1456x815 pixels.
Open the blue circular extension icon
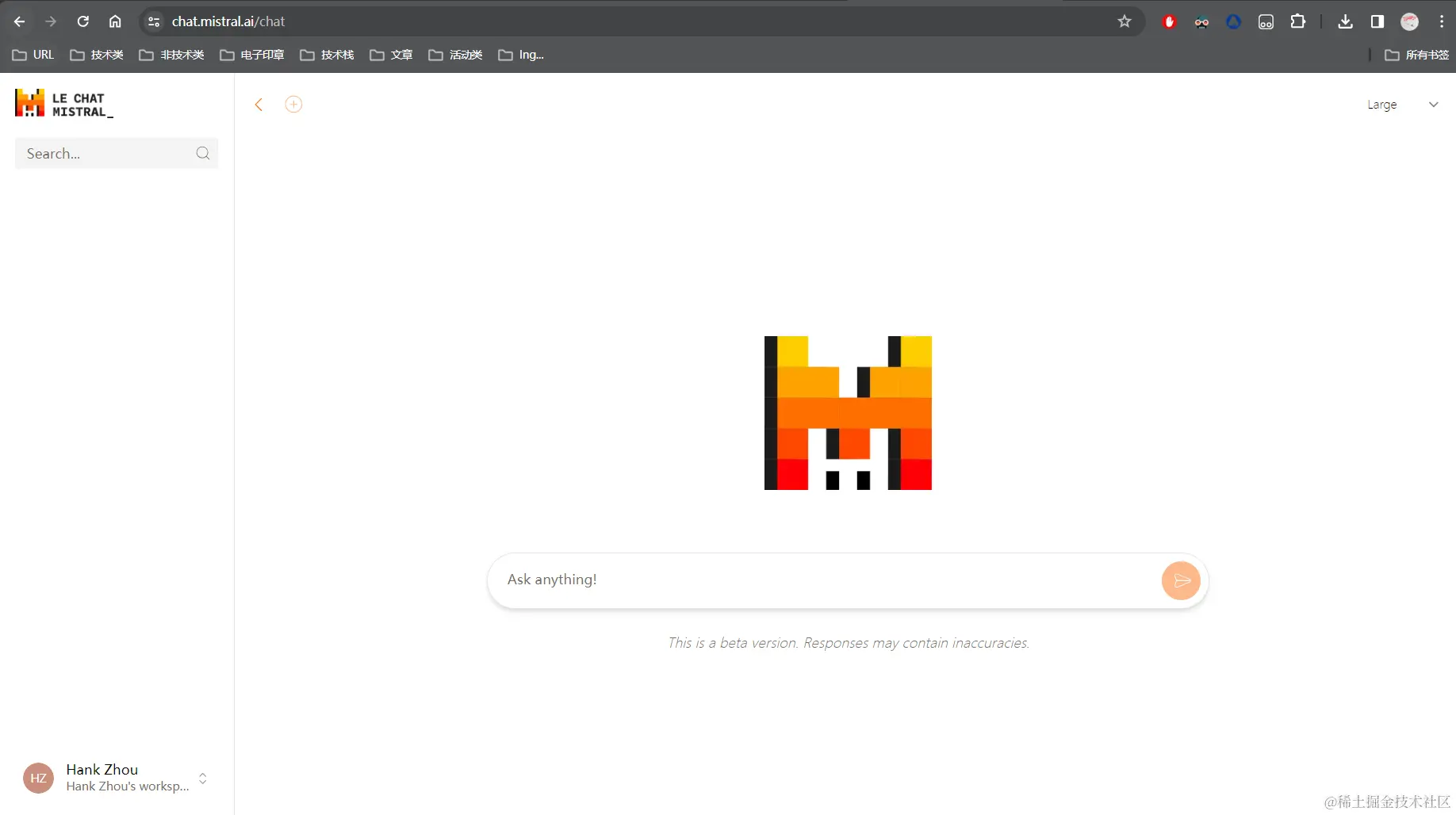click(1233, 21)
